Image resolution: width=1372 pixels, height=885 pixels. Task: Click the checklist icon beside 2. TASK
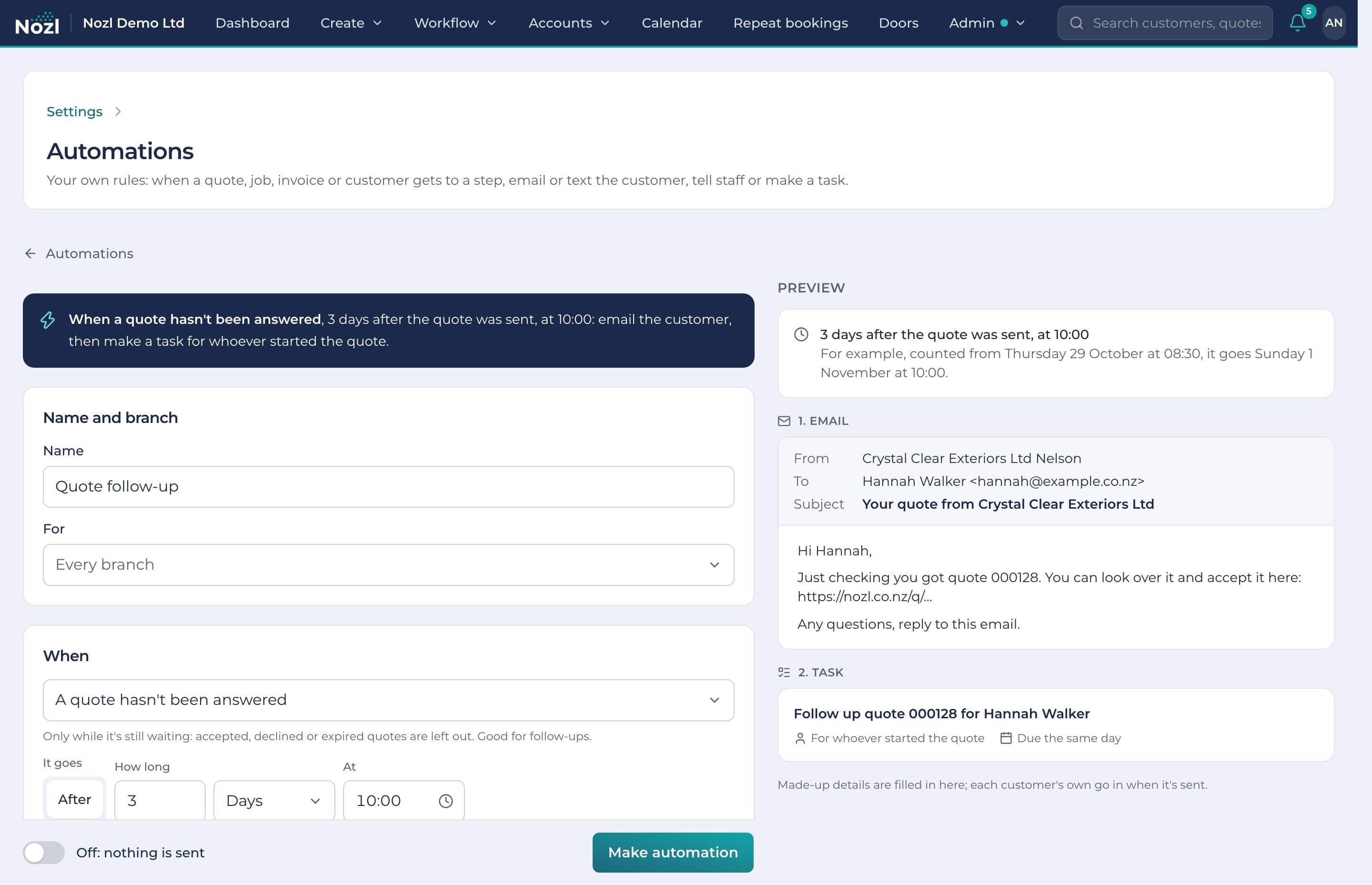784,673
